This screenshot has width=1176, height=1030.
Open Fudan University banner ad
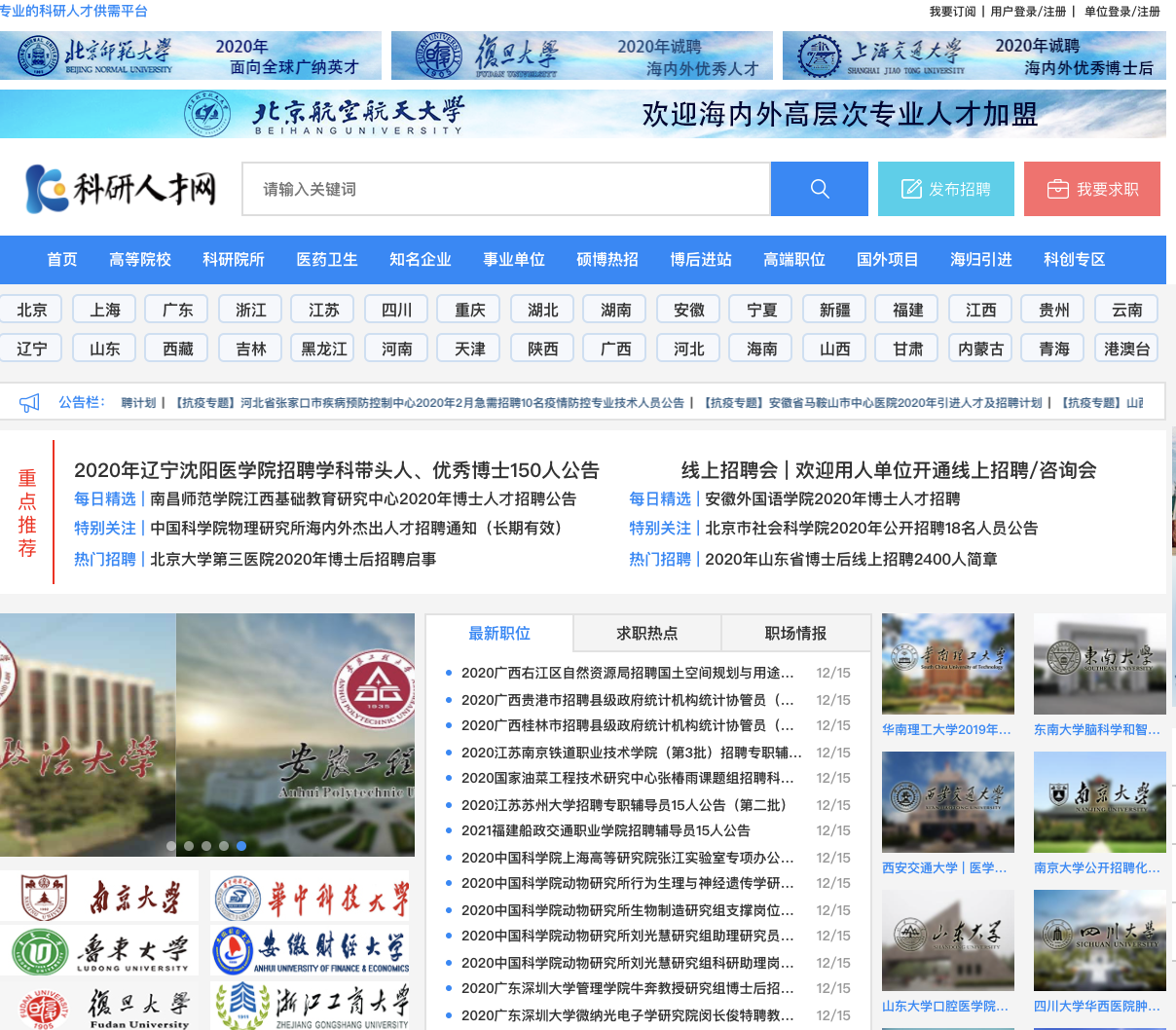click(x=582, y=55)
